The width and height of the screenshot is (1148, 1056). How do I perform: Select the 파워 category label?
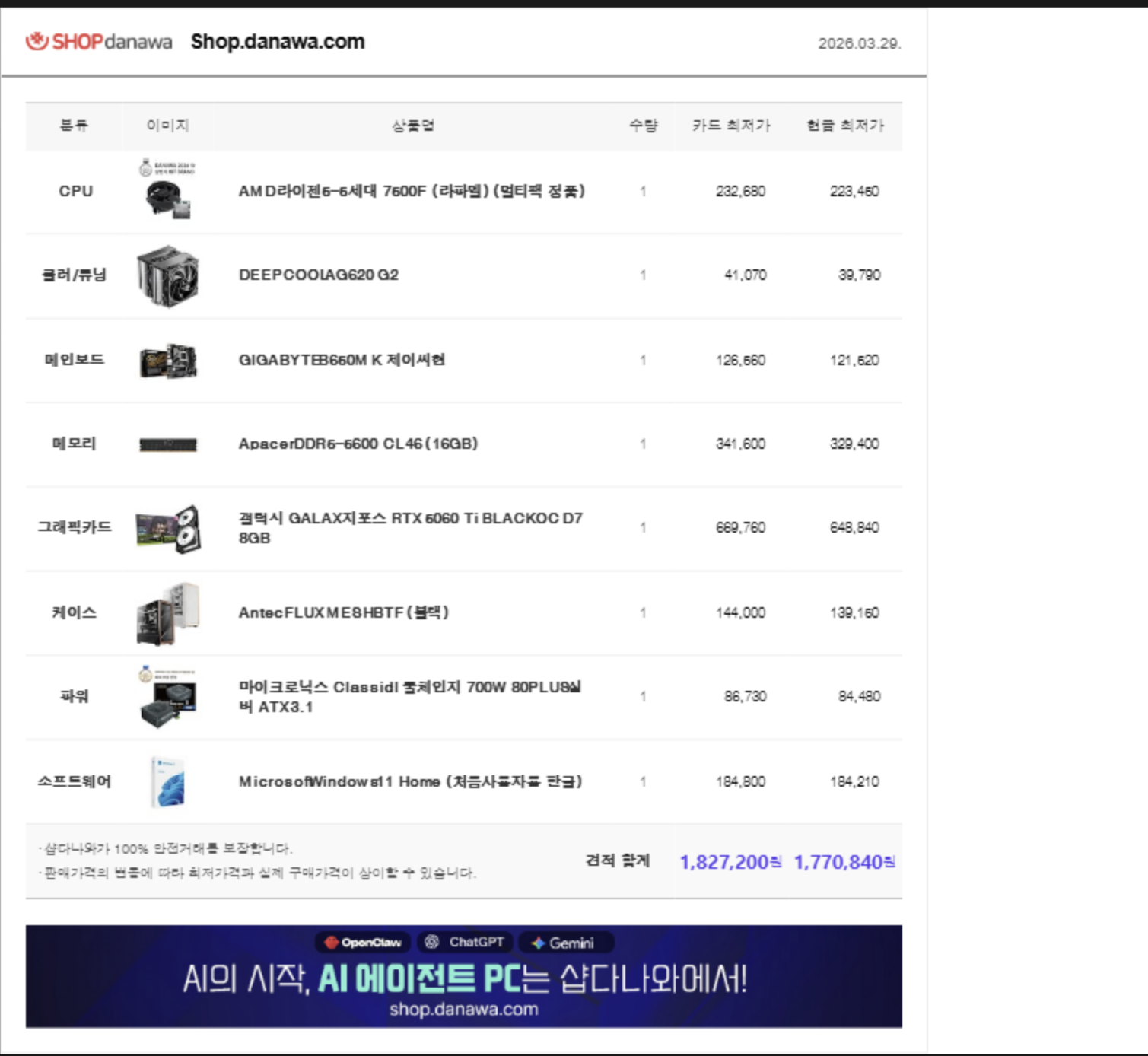click(74, 696)
